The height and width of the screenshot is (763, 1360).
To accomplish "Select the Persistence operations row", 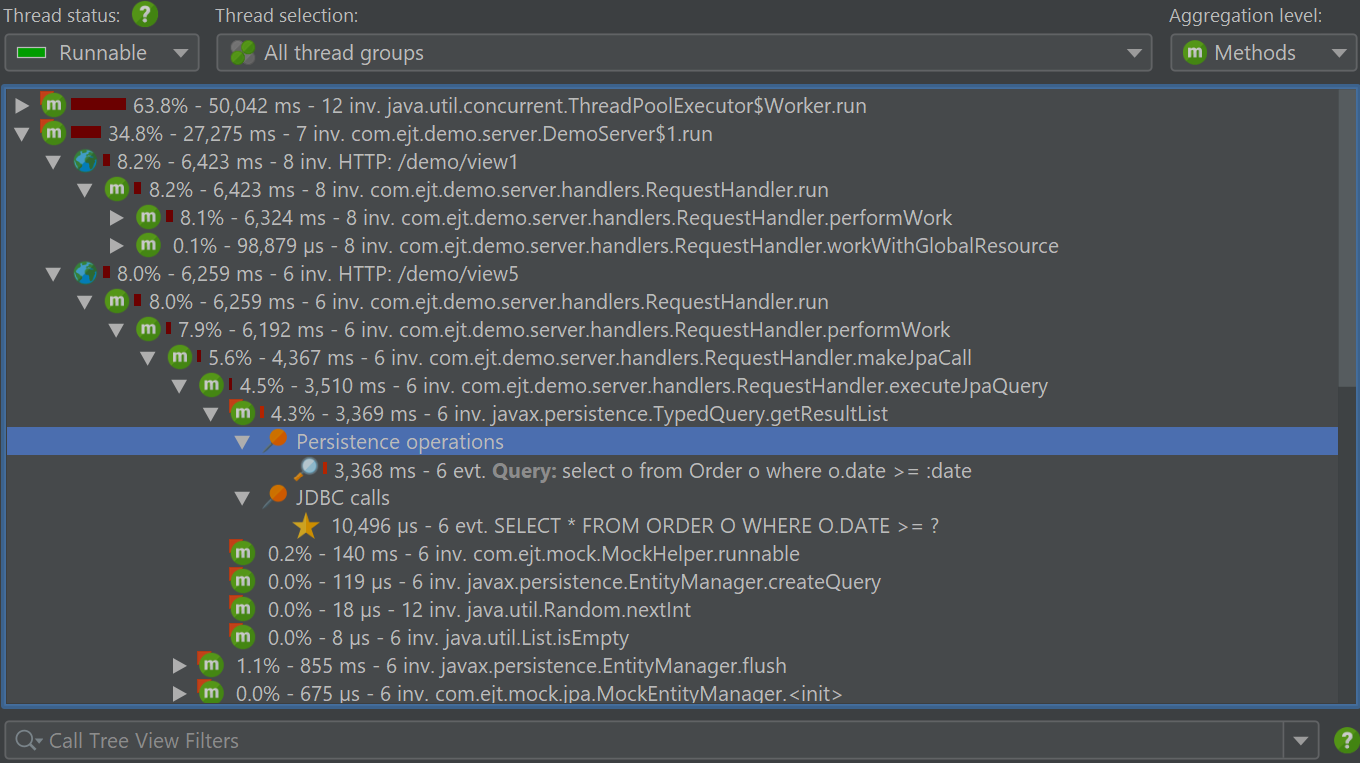I will pos(672,441).
